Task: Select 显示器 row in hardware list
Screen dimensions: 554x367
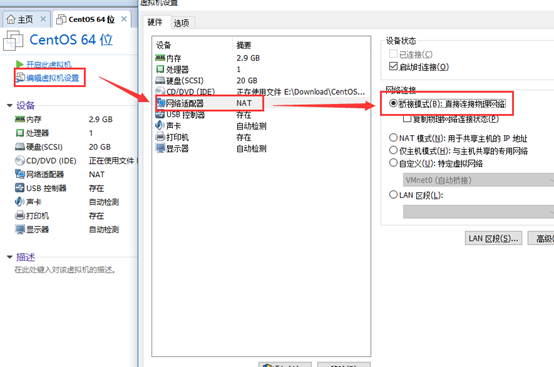Action: [261, 149]
